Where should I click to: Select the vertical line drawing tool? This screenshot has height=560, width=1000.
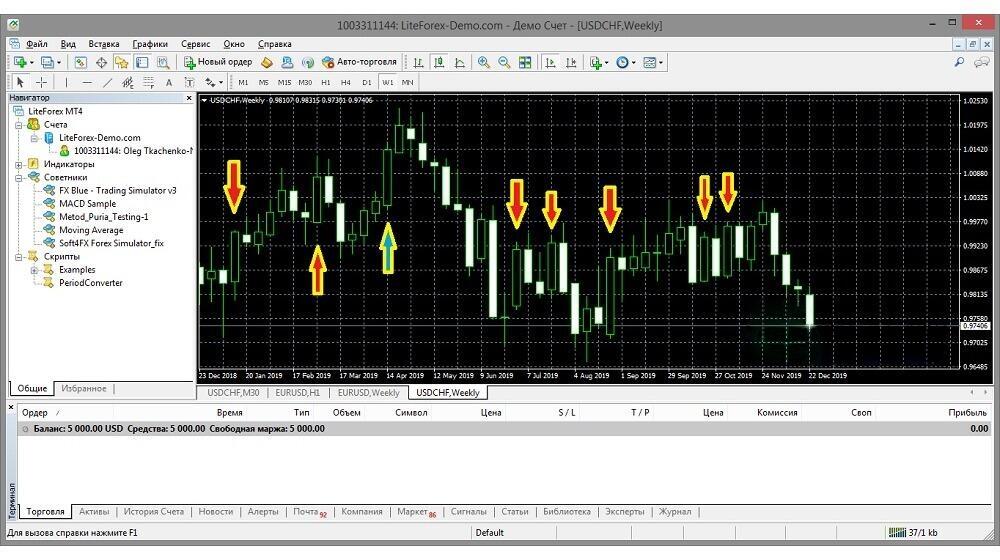tap(66, 82)
